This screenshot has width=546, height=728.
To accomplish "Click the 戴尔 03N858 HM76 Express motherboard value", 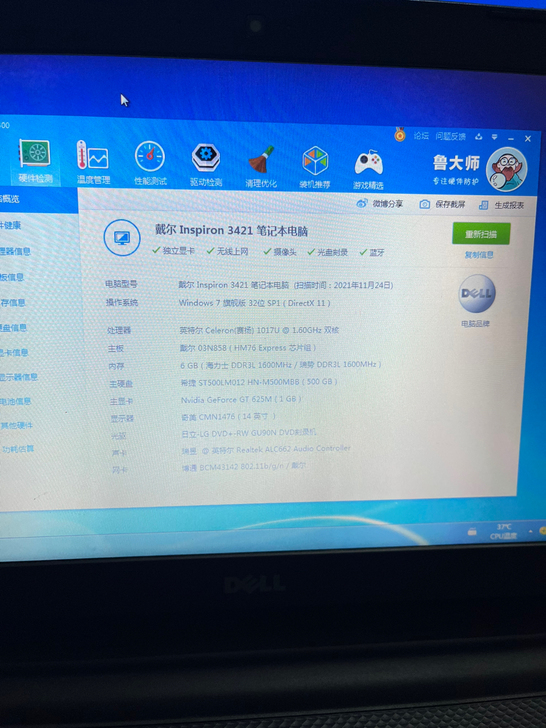I will [248, 348].
